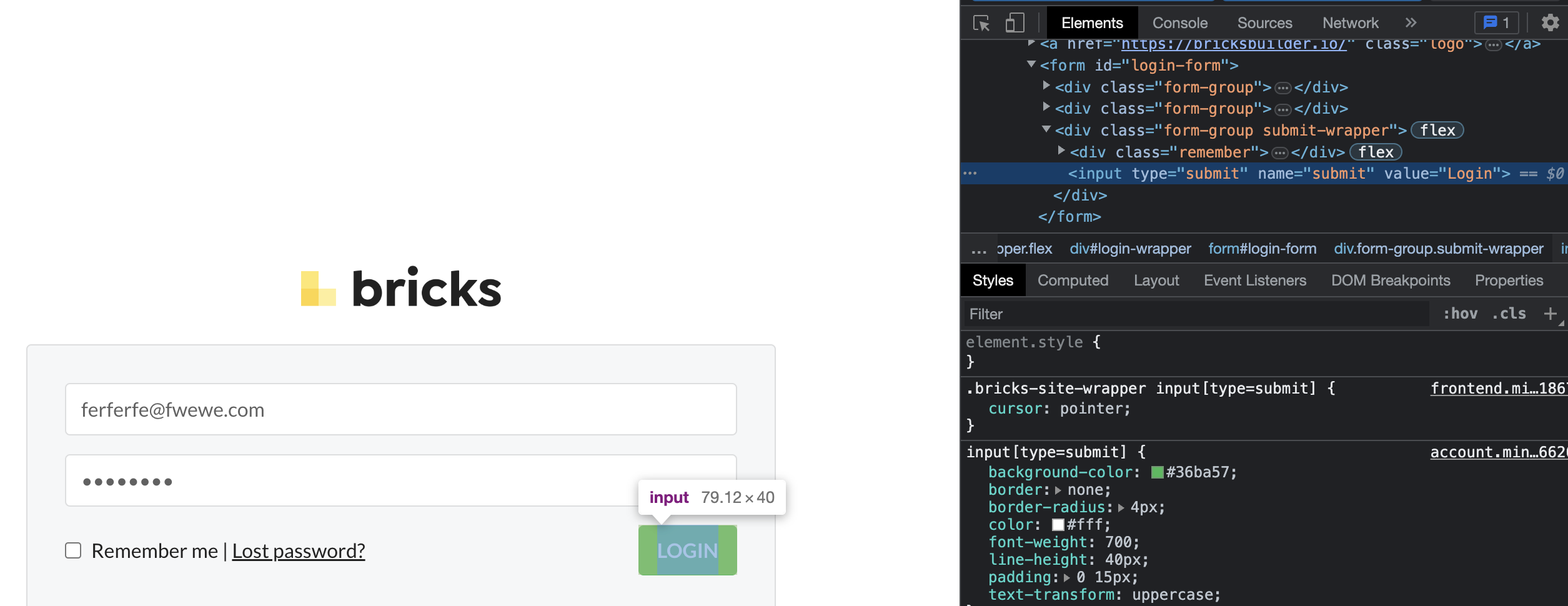
Task: Show more DevTools tabs chevron
Action: tap(1411, 23)
